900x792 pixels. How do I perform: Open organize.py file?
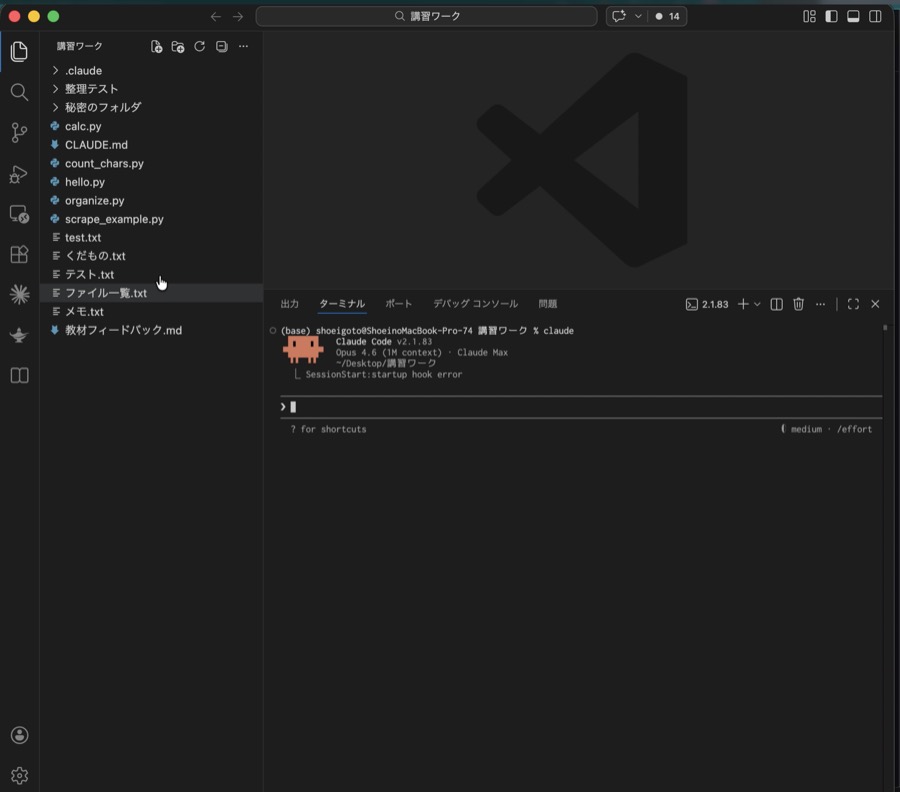pyautogui.click(x=151, y=200)
